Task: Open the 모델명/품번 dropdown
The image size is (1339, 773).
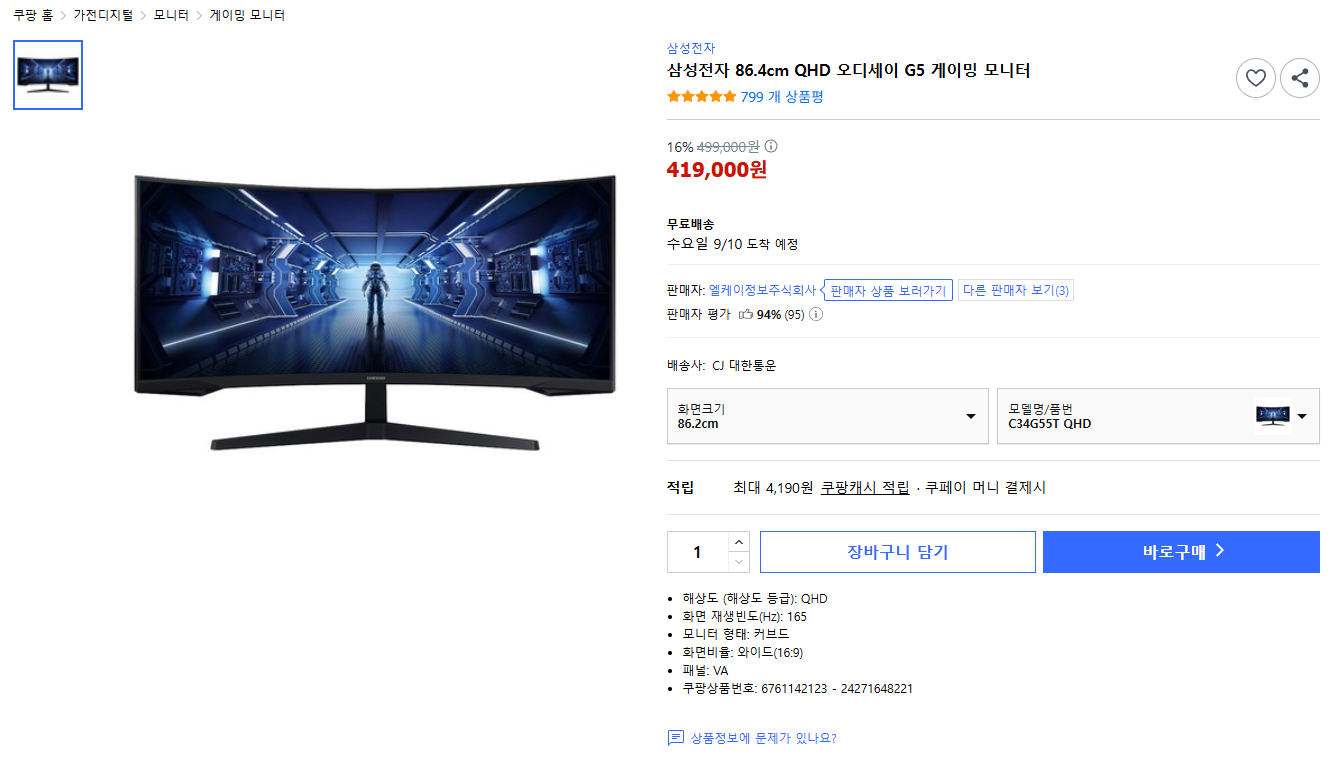Action: [x=1158, y=416]
